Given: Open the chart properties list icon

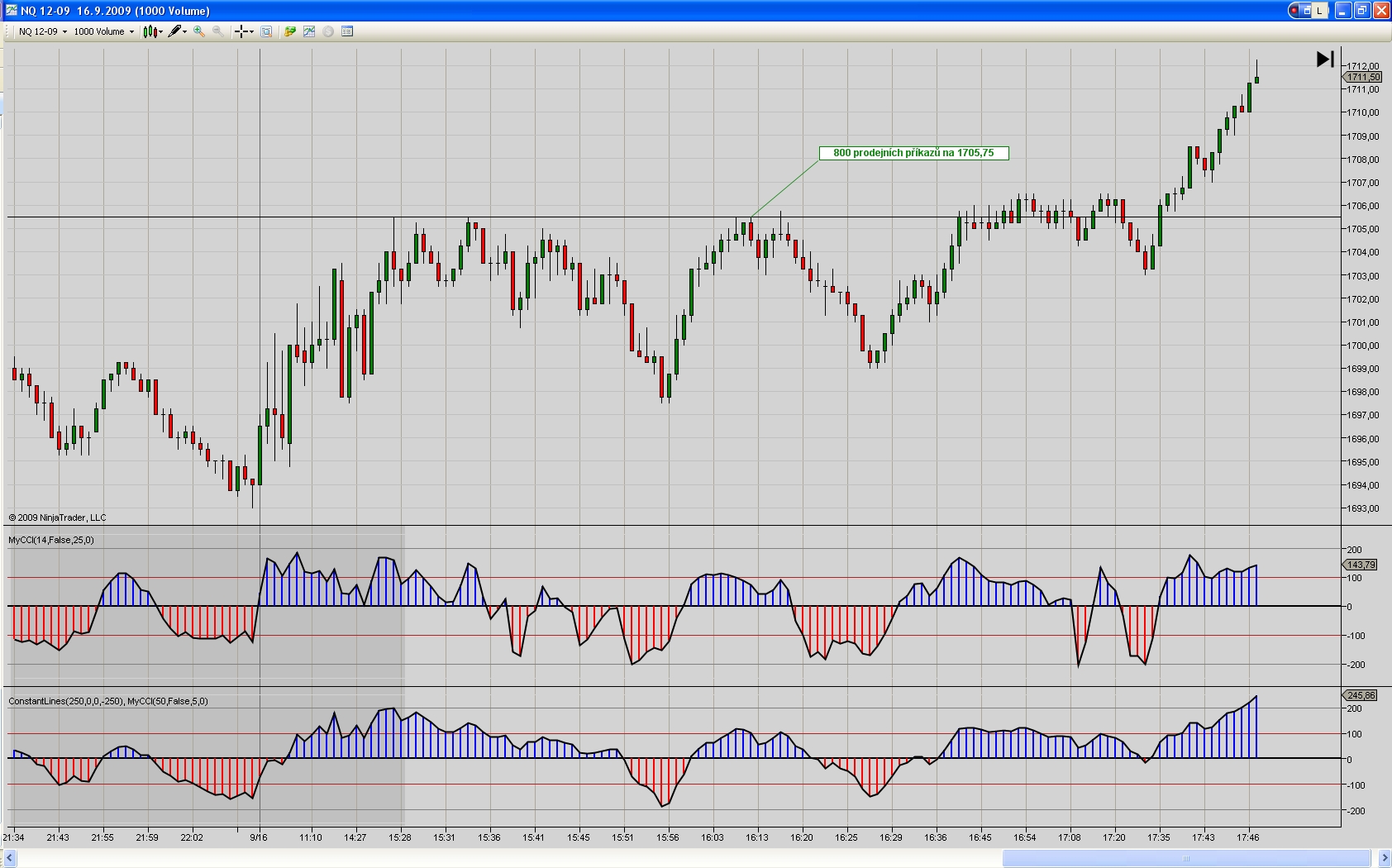Looking at the screenshot, I should tap(347, 31).
